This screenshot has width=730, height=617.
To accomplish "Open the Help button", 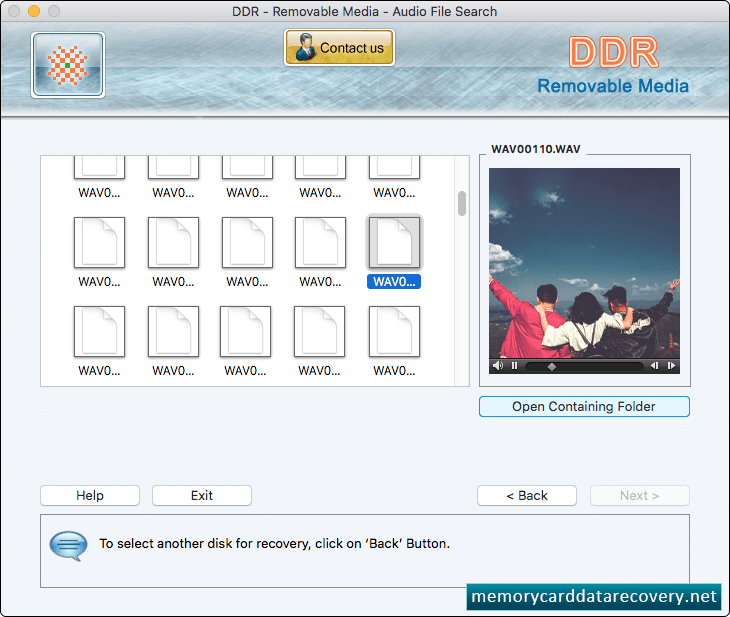I will (90, 495).
